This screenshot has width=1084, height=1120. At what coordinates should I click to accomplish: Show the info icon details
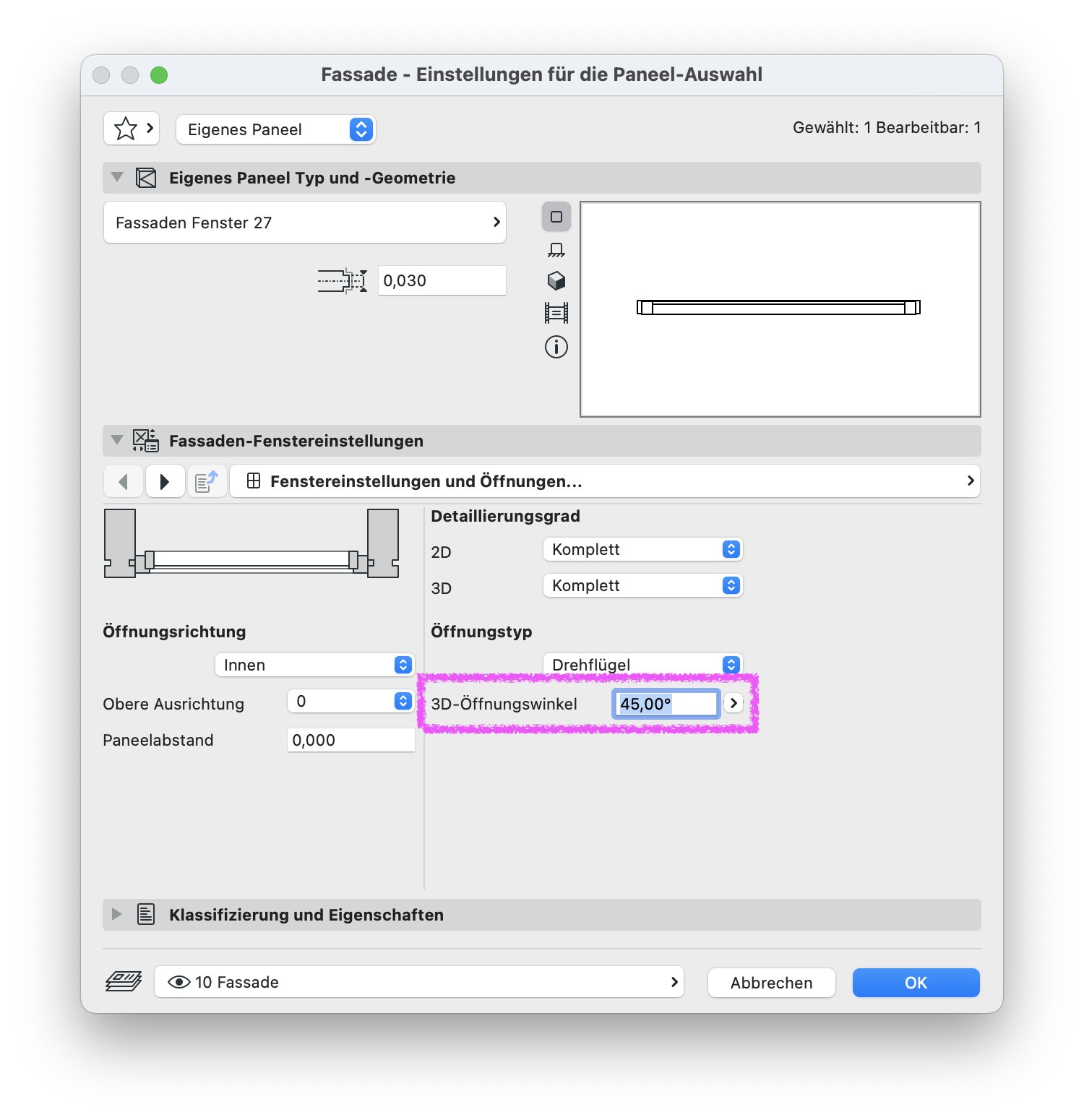click(x=556, y=347)
